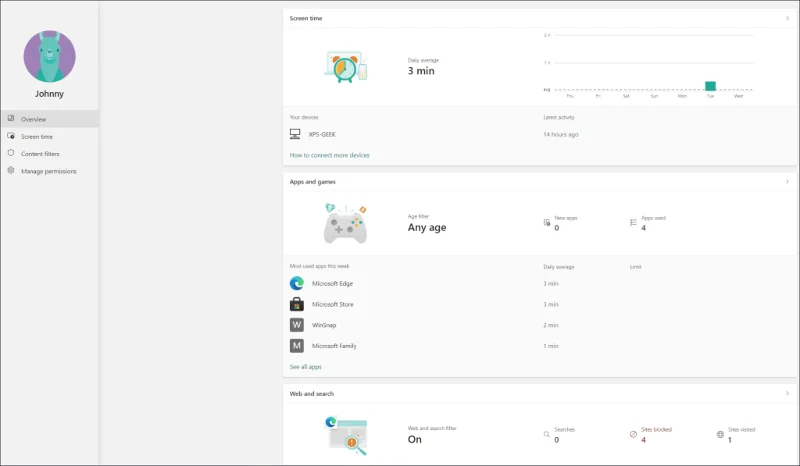800x466 pixels.
Task: Select the WinSnap app row name
Action: tap(324, 325)
